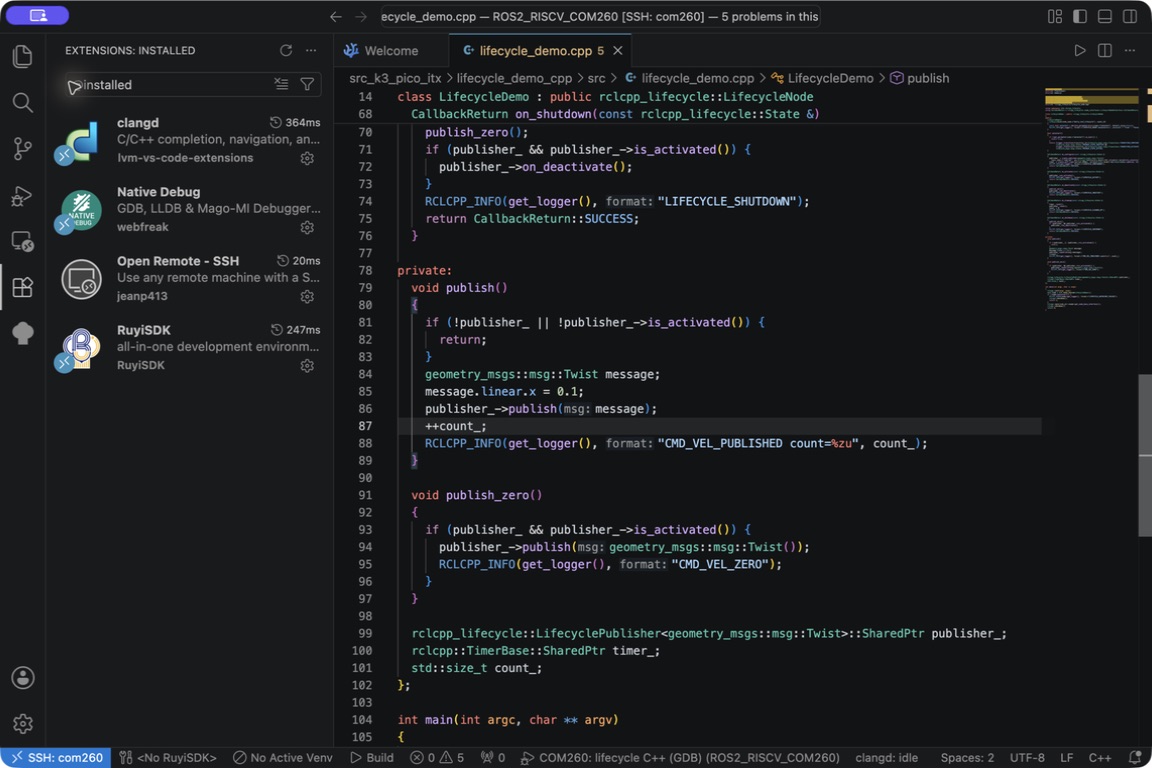Open breadcrumb lifecycle_demo_cpp folder
Image resolution: width=1152 pixels, height=768 pixels.
pyautogui.click(x=514, y=78)
